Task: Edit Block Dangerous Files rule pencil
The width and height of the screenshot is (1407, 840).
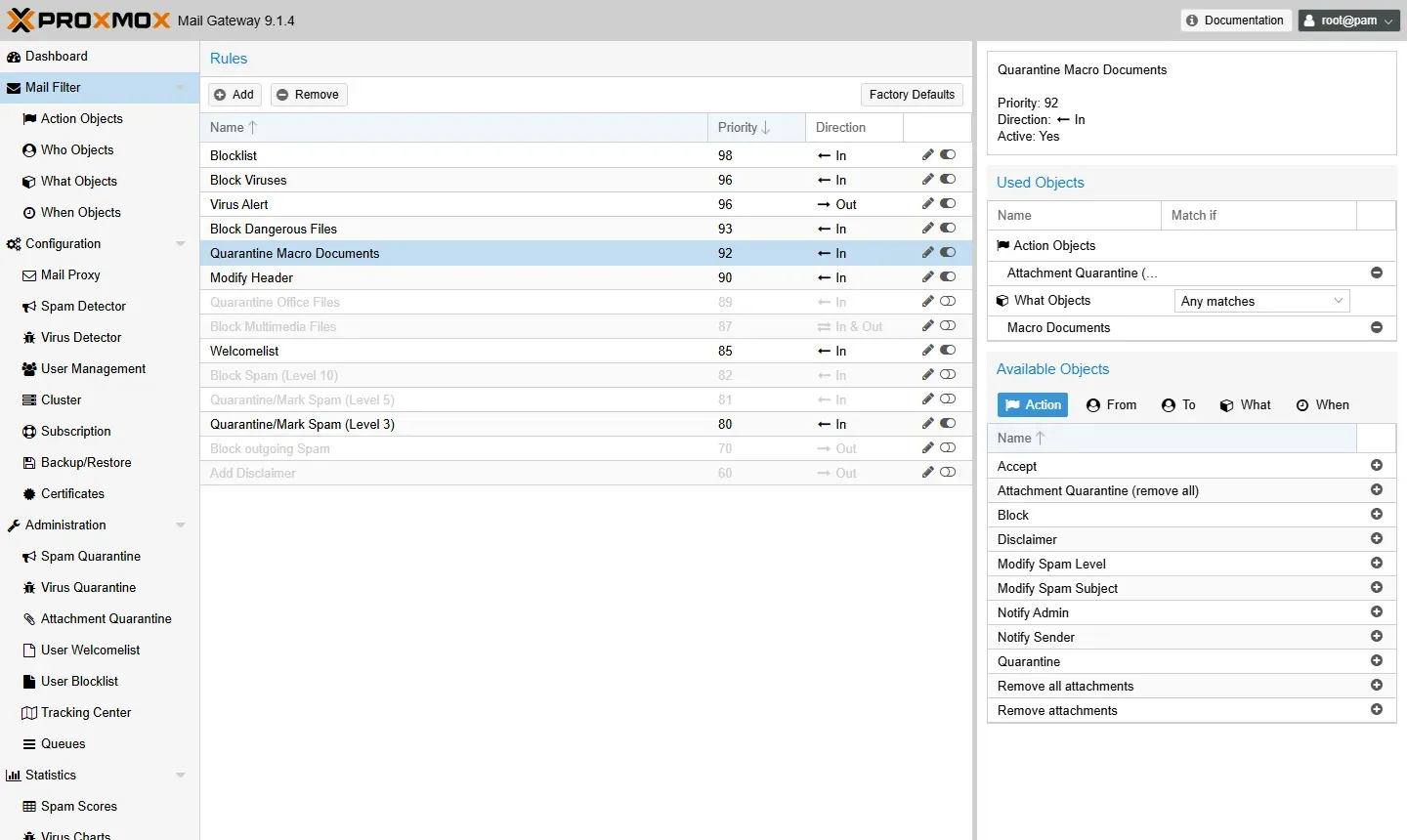Action: point(927,229)
